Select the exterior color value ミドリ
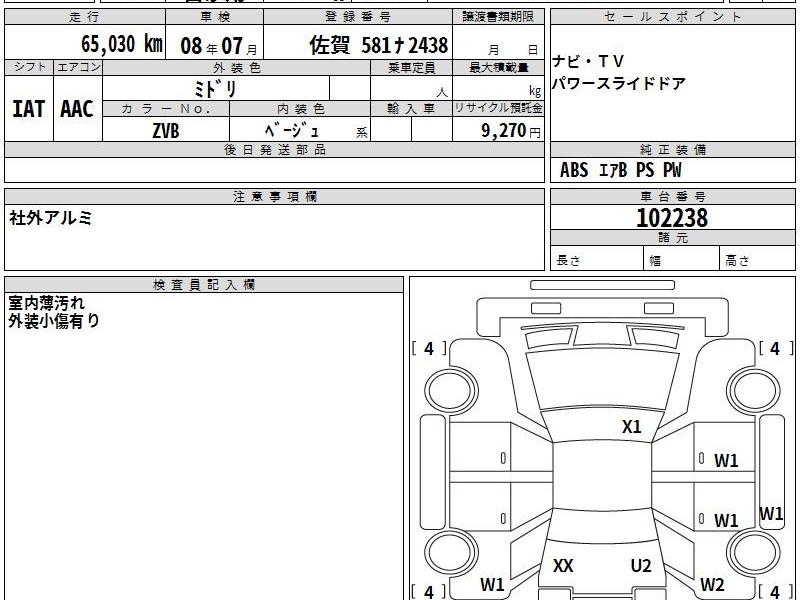 215,89
